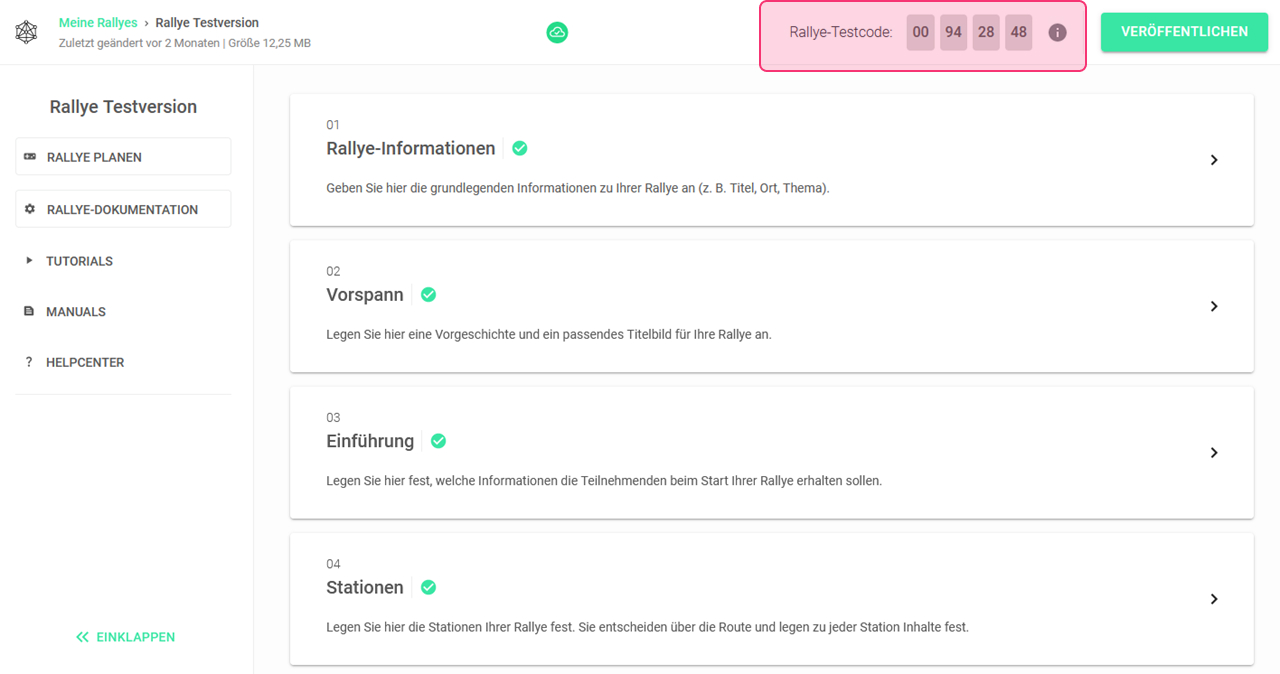Click the app logo icon in header
This screenshot has width=1280, height=674.
27,32
